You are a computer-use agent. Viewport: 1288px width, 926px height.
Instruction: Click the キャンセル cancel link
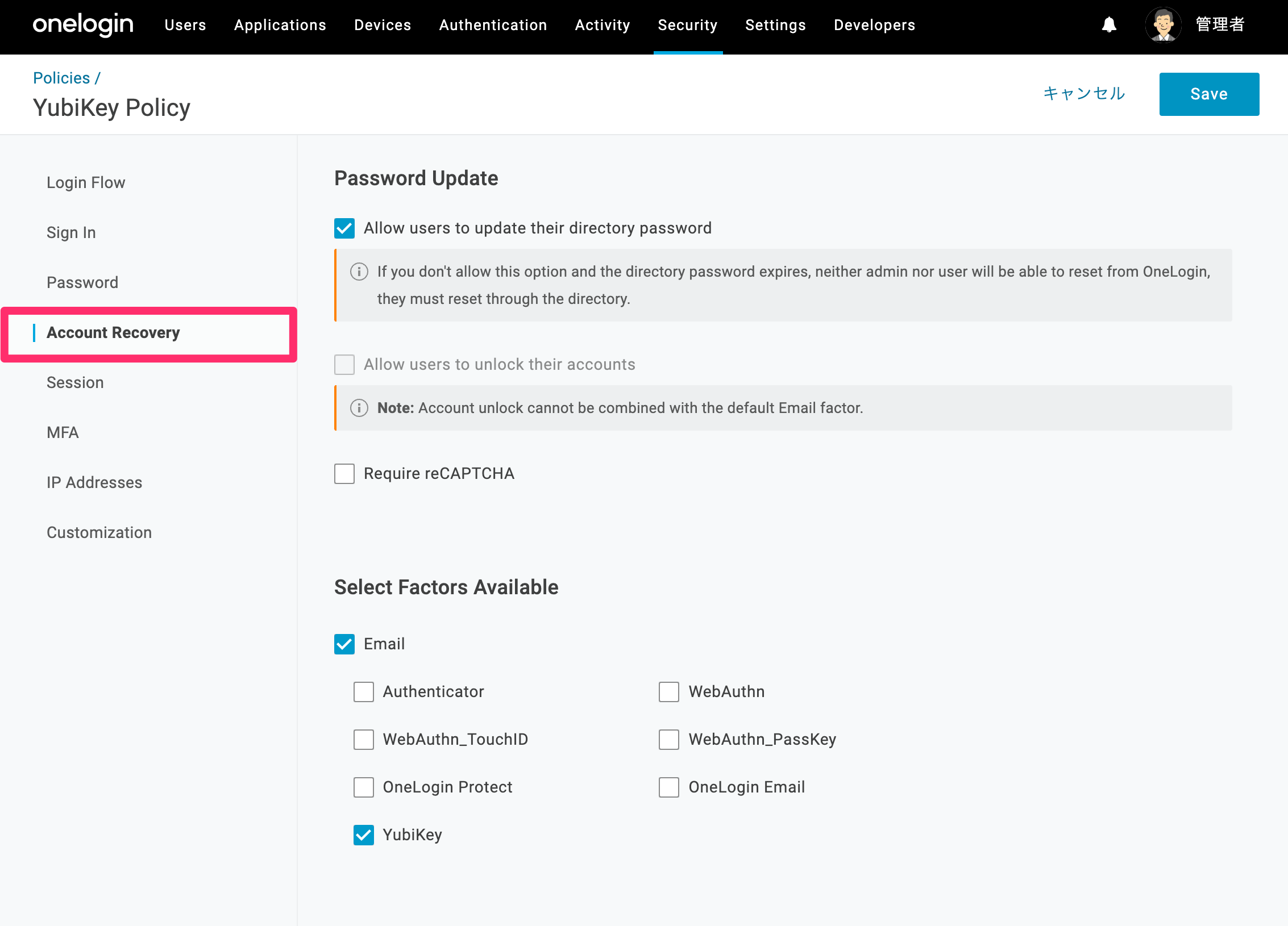tap(1084, 94)
